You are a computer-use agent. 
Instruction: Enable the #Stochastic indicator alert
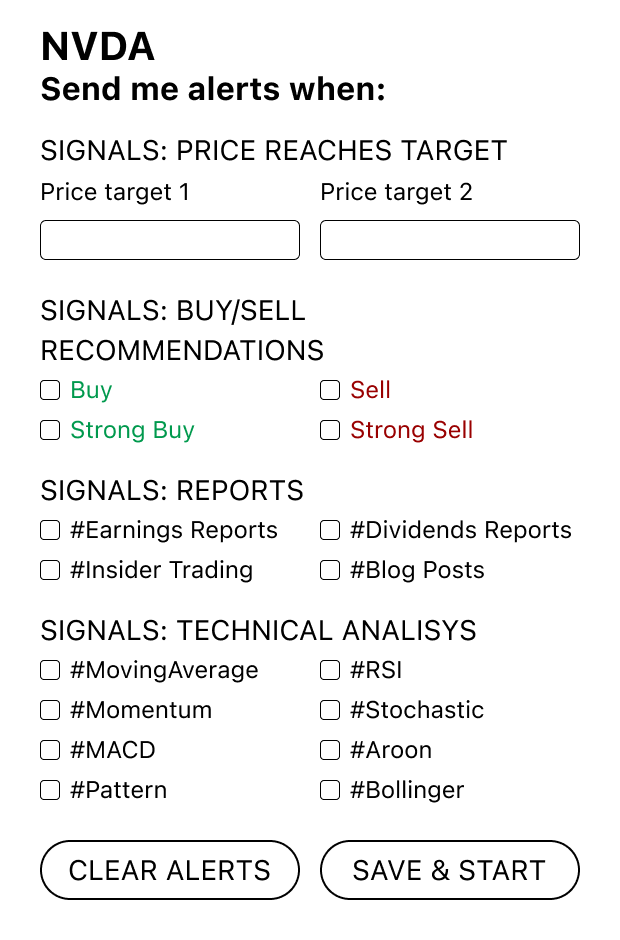tap(330, 710)
